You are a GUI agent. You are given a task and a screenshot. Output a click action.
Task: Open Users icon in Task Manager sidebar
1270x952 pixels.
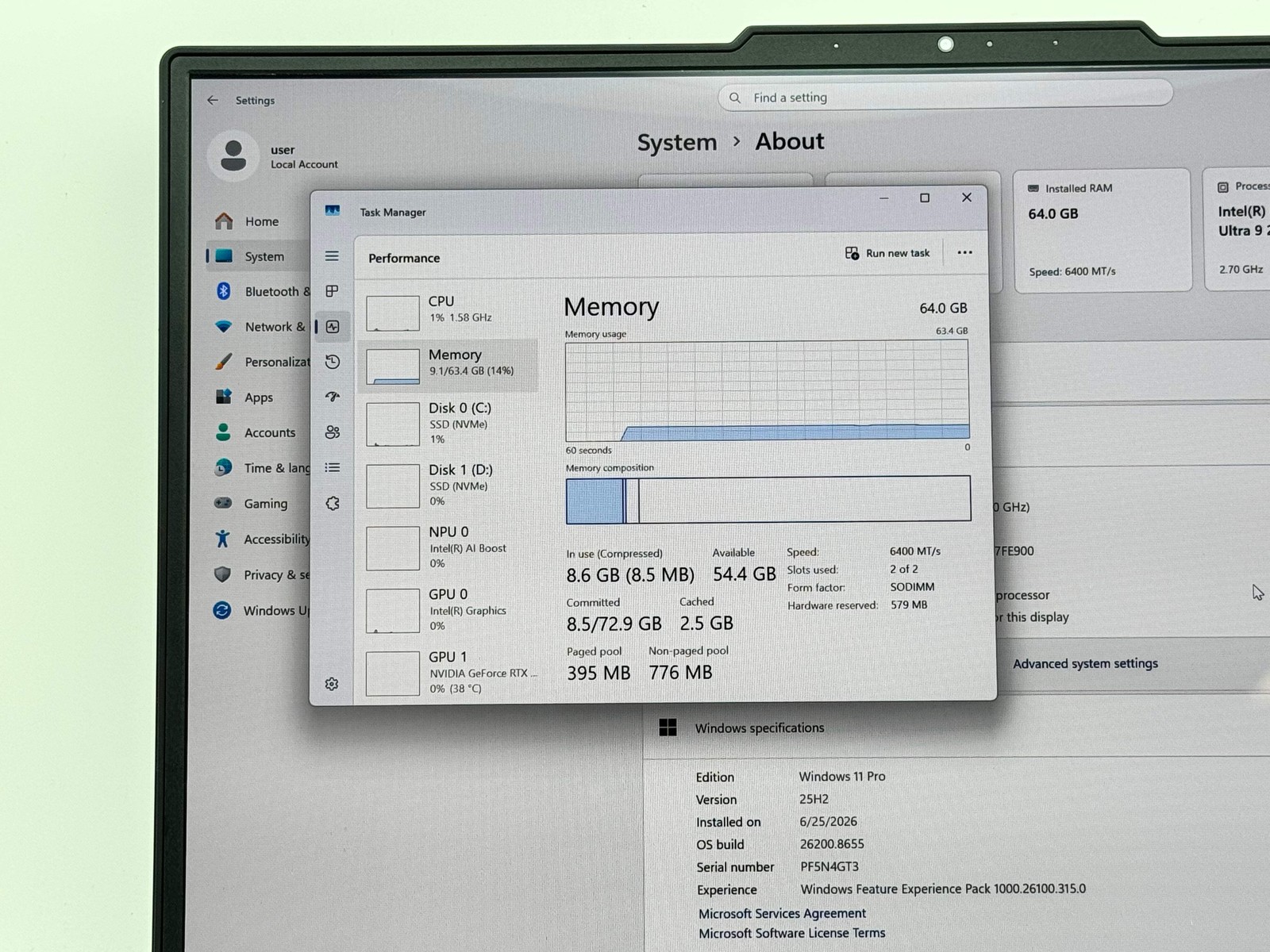pyautogui.click(x=333, y=432)
